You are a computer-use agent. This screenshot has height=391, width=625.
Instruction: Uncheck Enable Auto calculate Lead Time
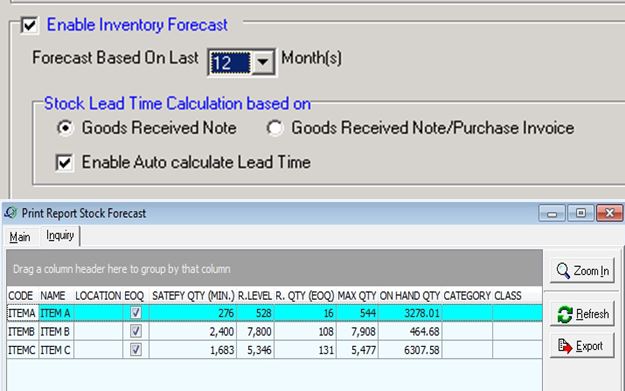click(64, 163)
